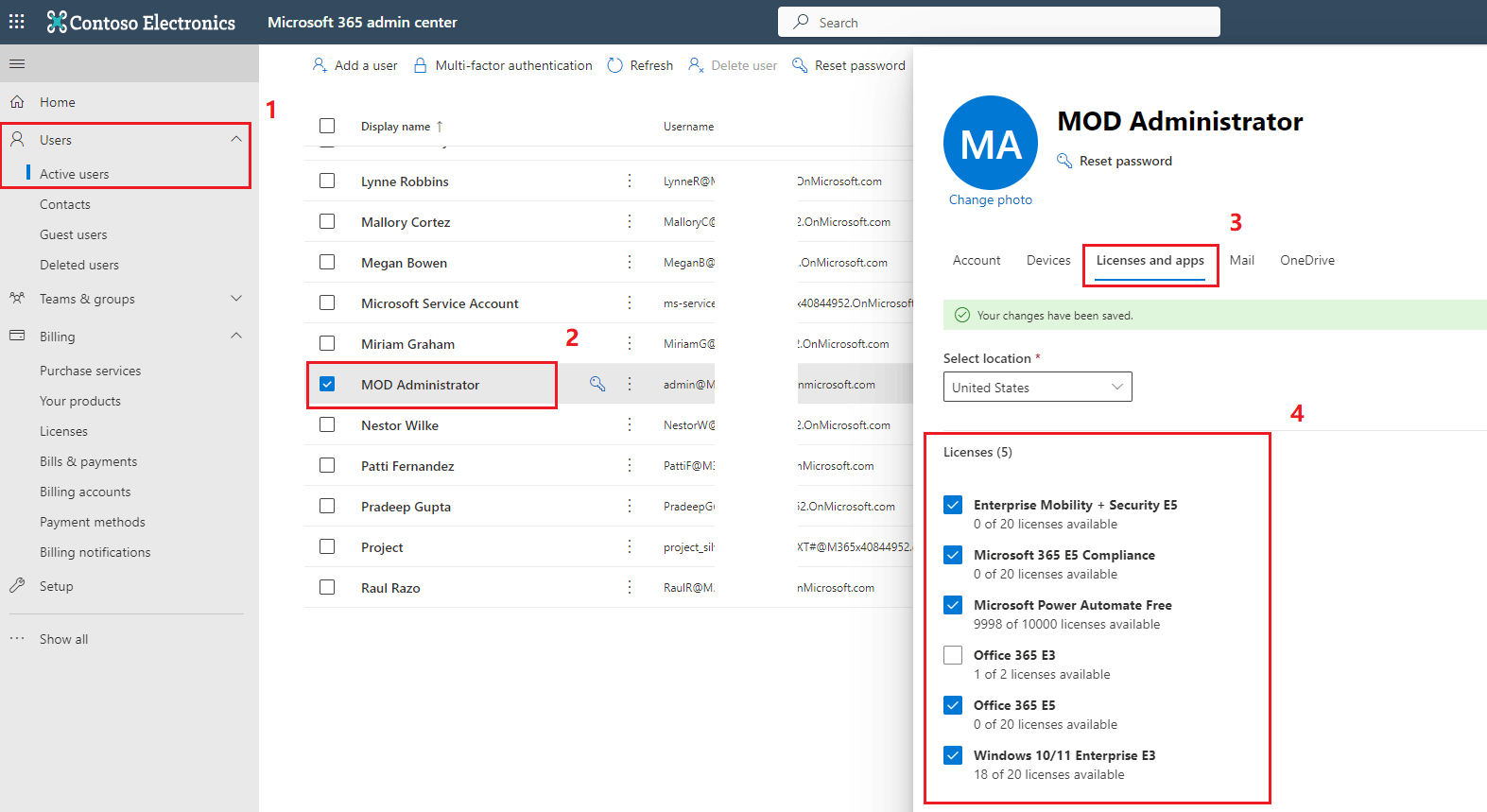Sort by Display name column
Image resolution: width=1487 pixels, height=812 pixels.
click(402, 126)
